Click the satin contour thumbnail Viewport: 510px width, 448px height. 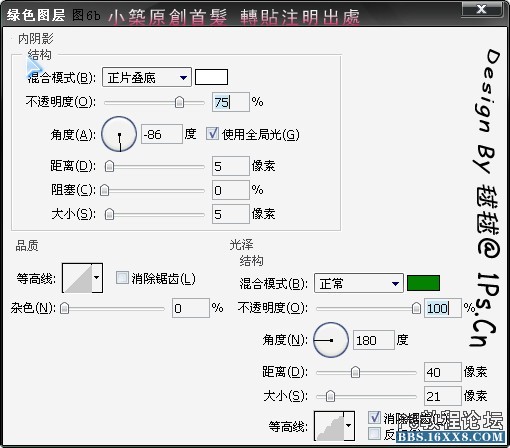(329, 426)
